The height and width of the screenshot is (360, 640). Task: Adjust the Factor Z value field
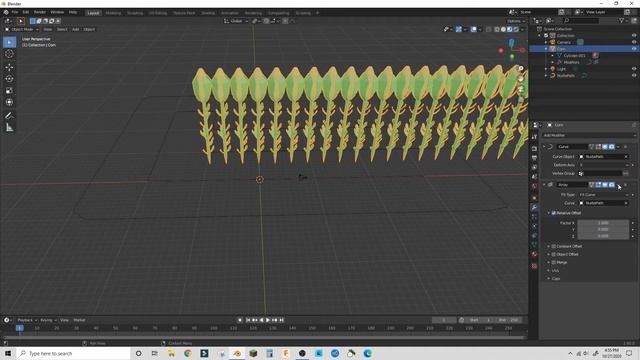[x=603, y=236]
